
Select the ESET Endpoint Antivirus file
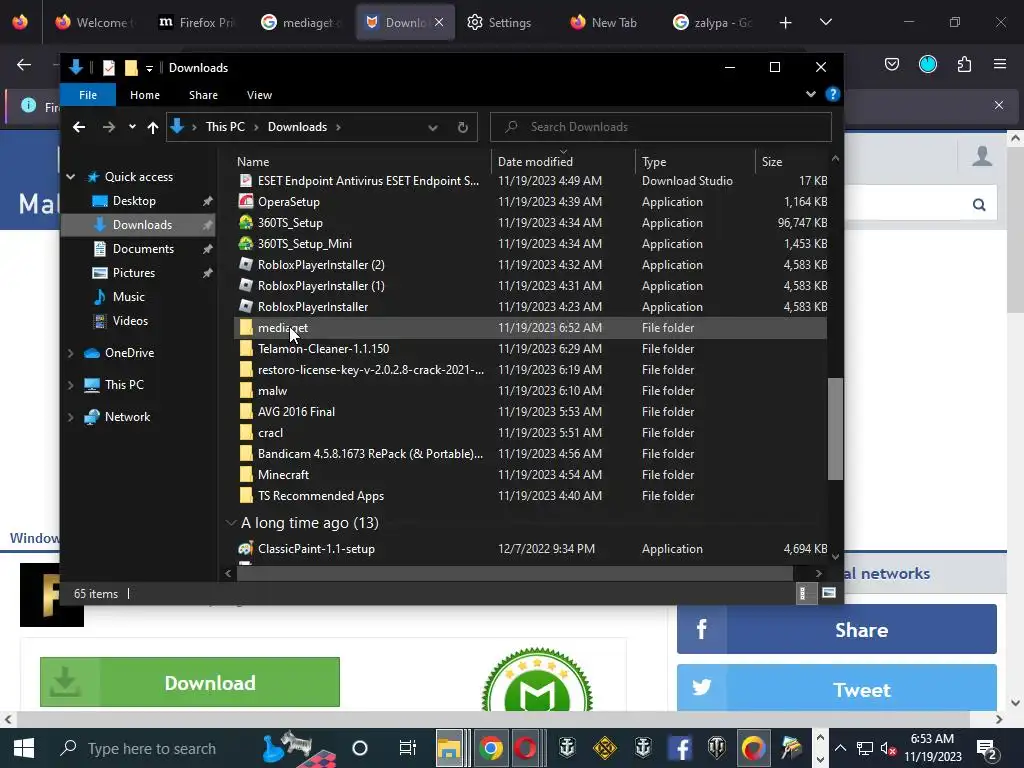pyautogui.click(x=368, y=181)
